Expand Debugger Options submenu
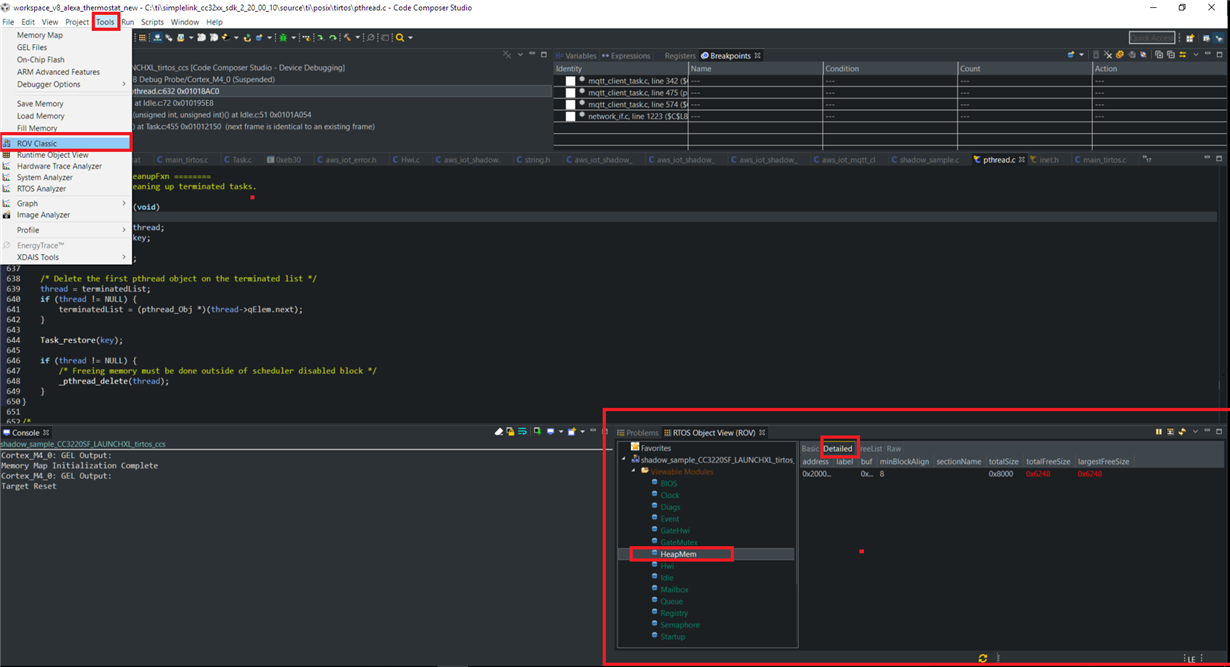The image size is (1230, 667). (x=66, y=84)
